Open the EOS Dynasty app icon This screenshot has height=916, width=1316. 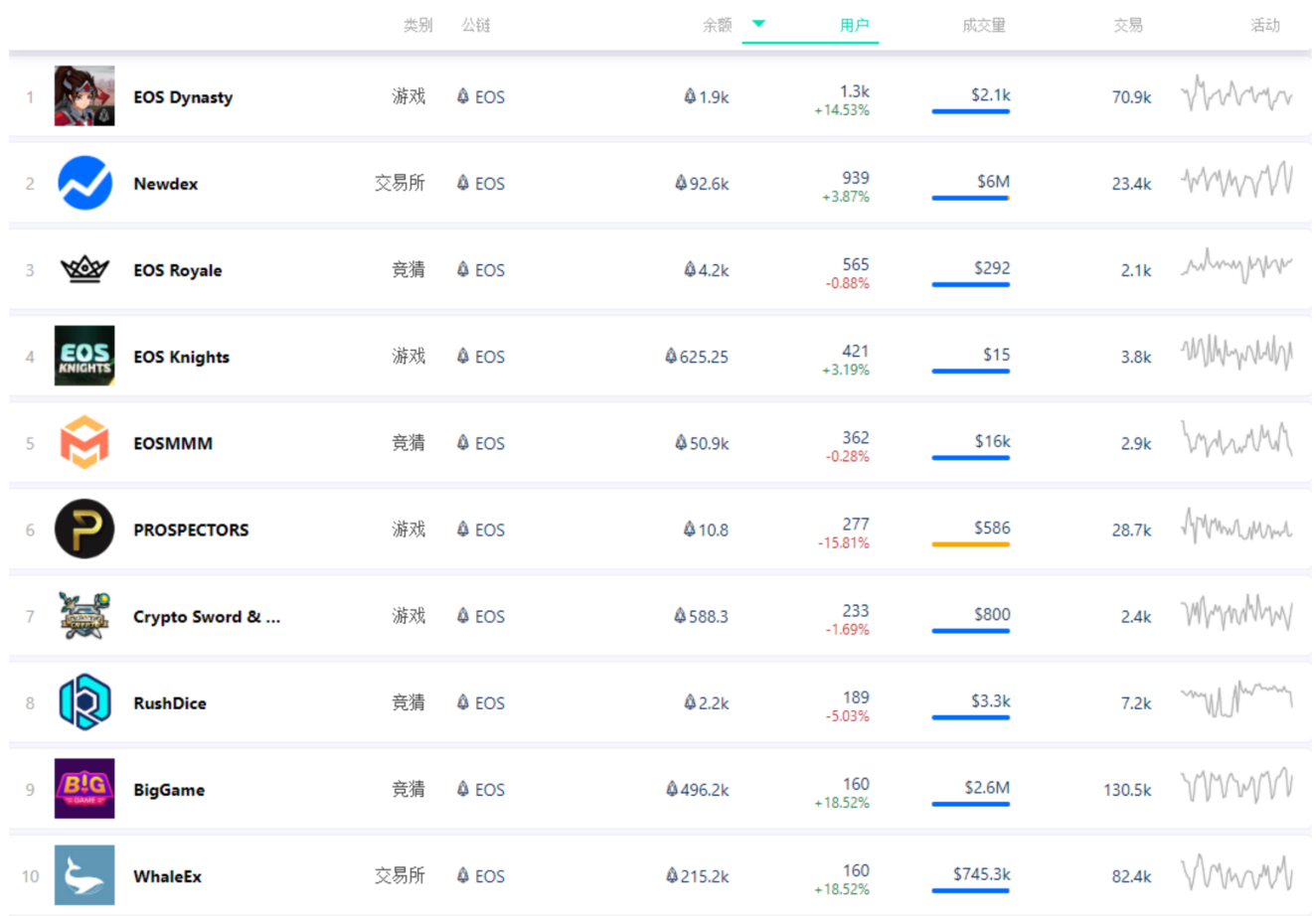pos(84,96)
